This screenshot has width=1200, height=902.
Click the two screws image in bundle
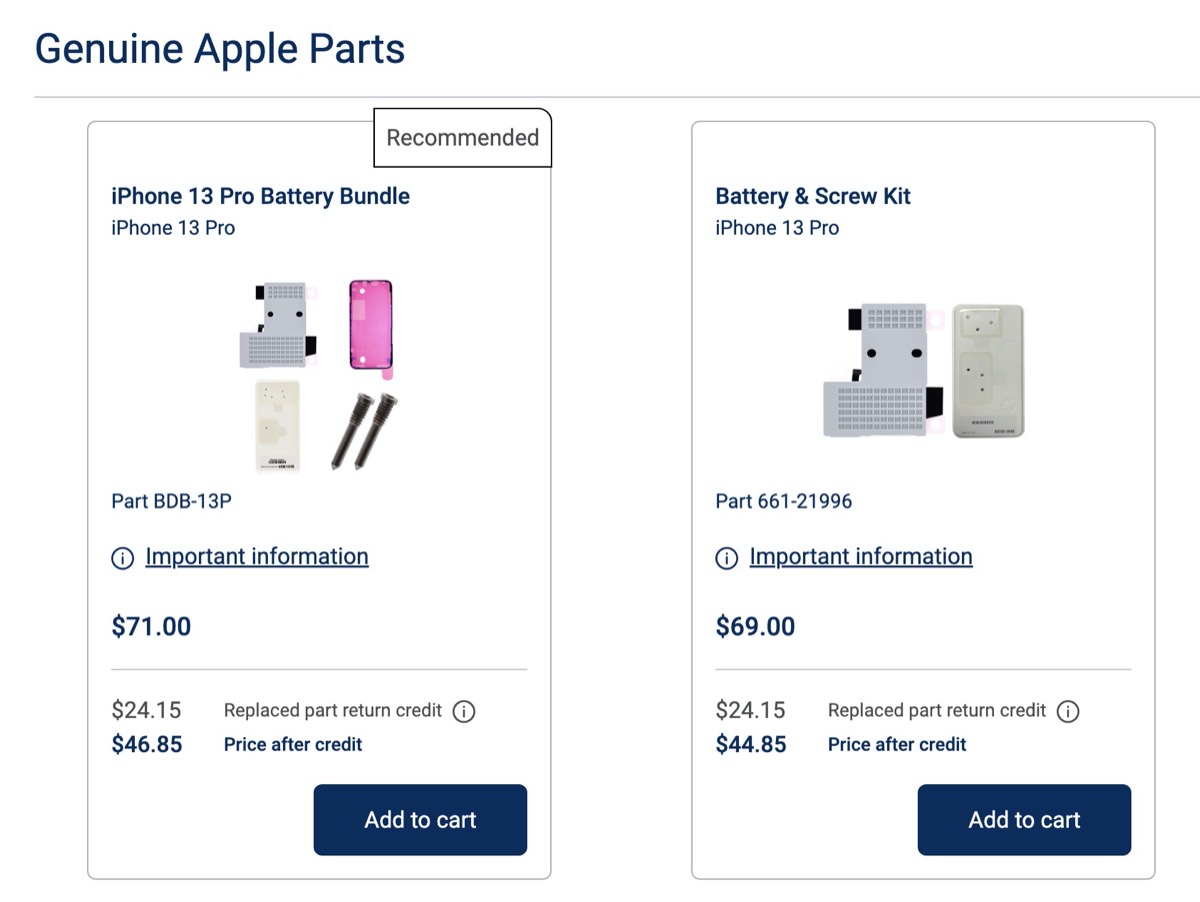pos(358,430)
